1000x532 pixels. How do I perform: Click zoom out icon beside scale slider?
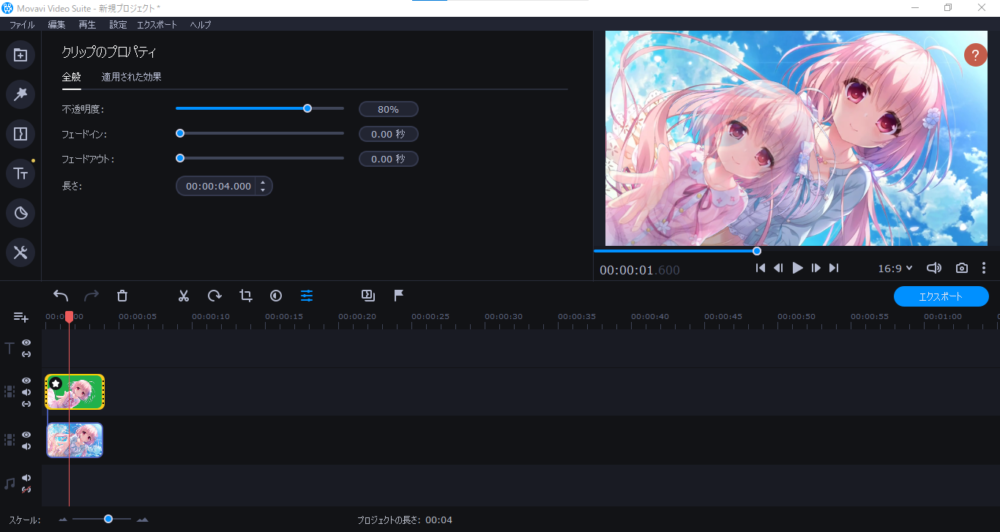point(62,520)
